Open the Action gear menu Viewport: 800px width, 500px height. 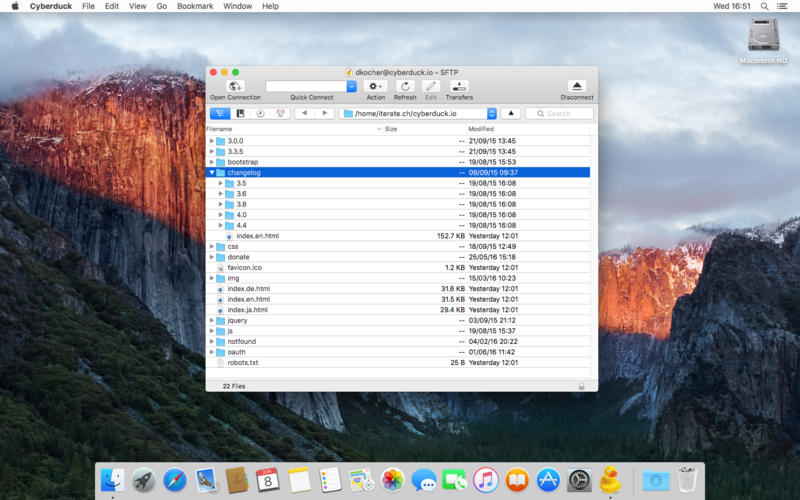coord(376,87)
